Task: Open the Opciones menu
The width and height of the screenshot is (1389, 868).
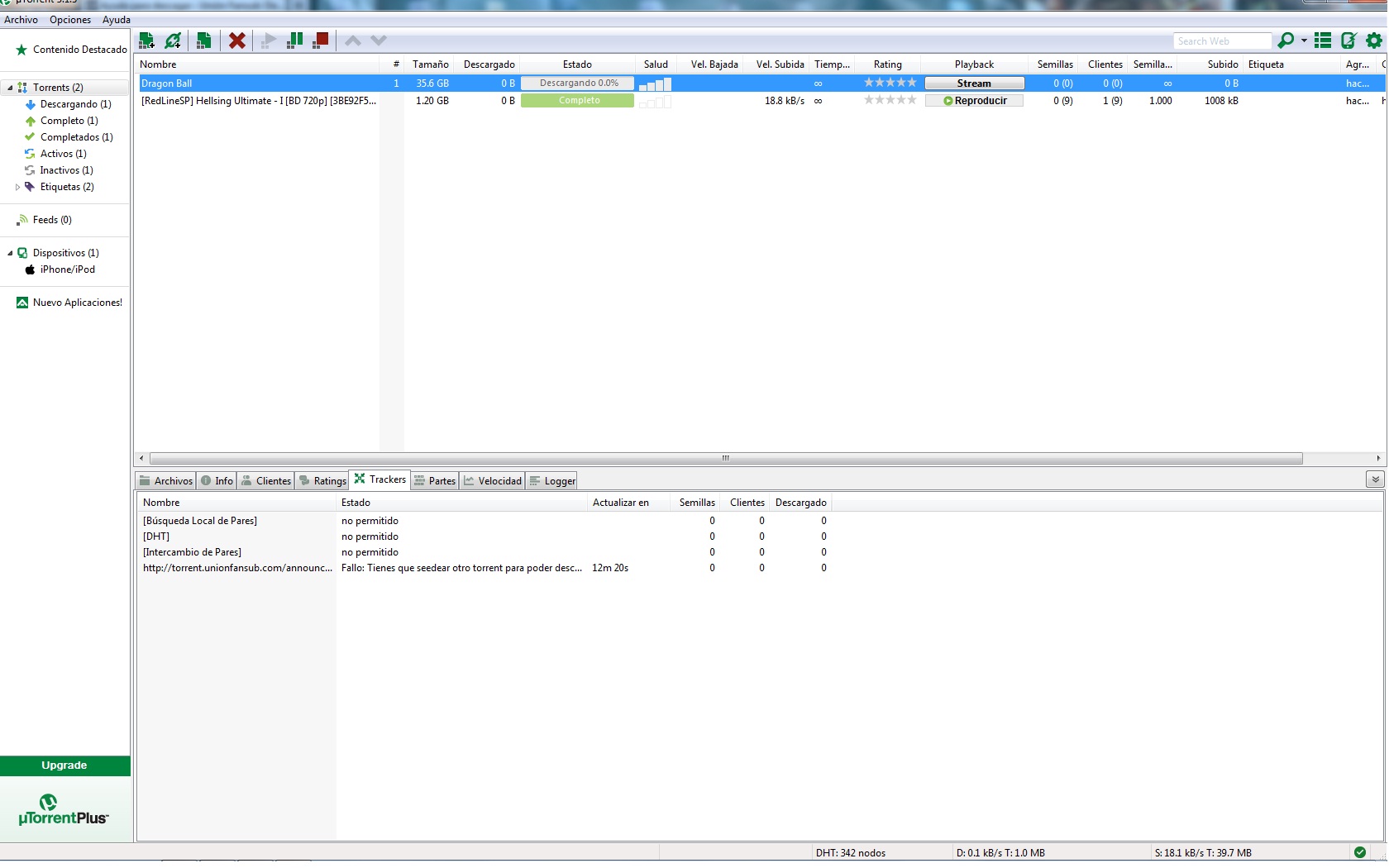Action: (x=70, y=20)
